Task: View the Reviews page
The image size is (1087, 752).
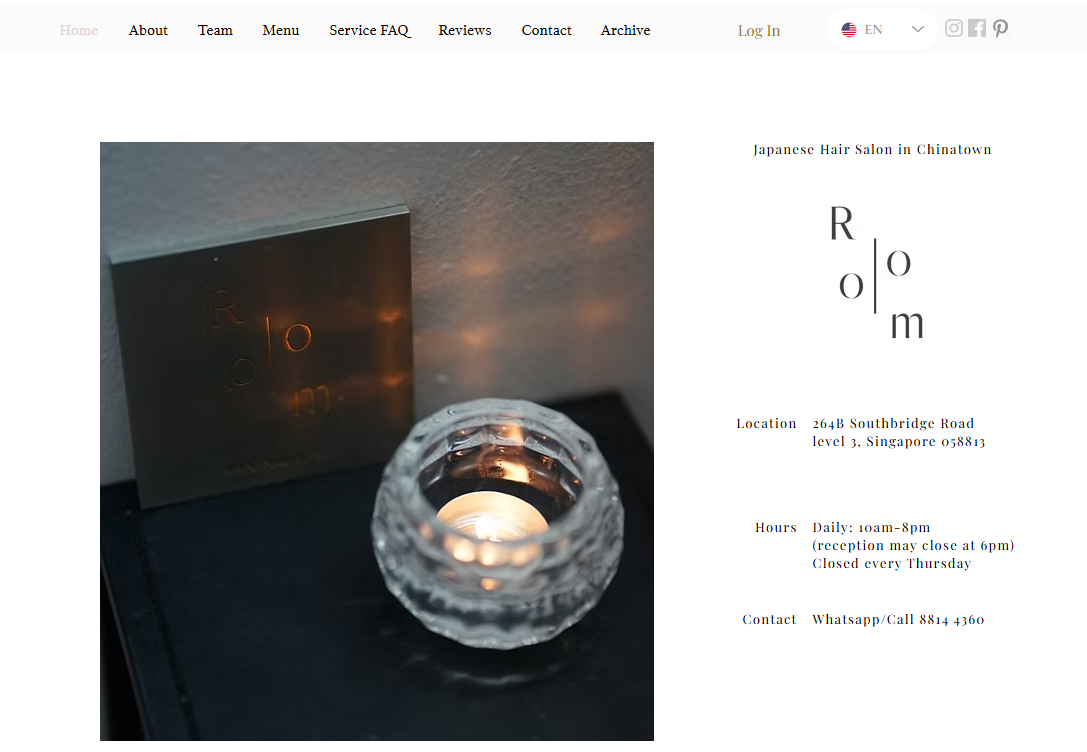Action: tap(464, 30)
